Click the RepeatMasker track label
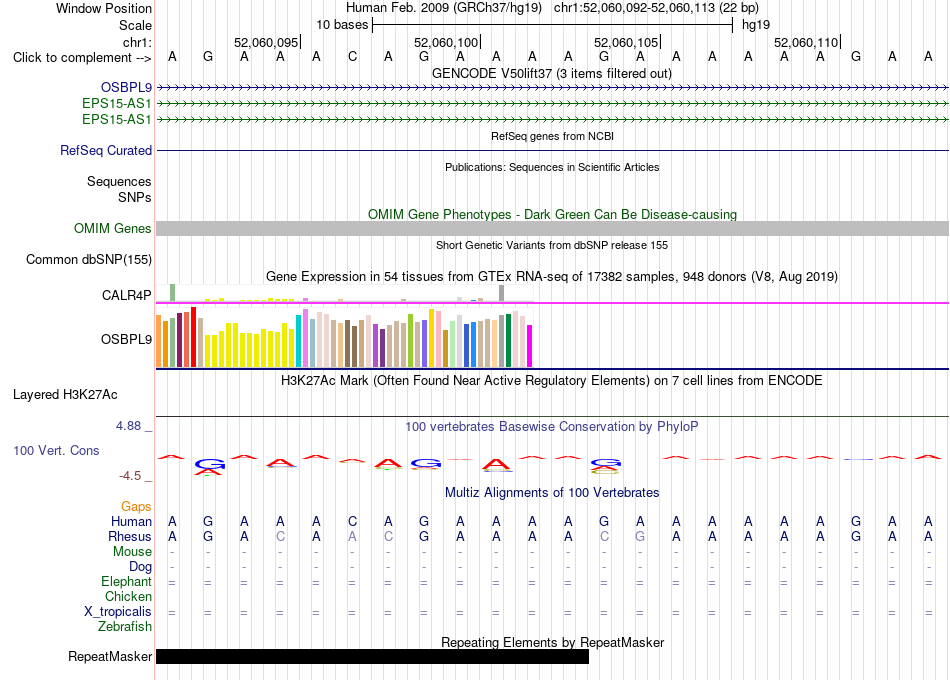The height and width of the screenshot is (680, 950). click(x=110, y=656)
